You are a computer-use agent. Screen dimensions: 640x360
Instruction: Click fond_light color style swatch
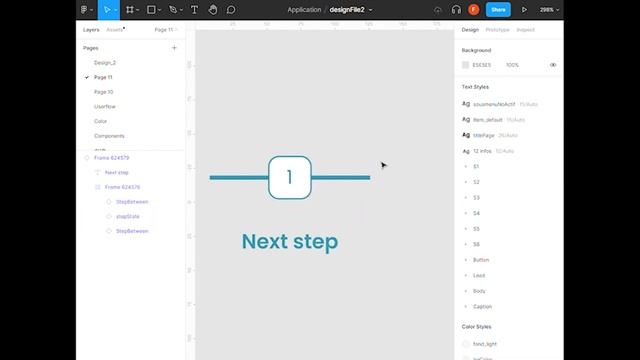coord(465,344)
